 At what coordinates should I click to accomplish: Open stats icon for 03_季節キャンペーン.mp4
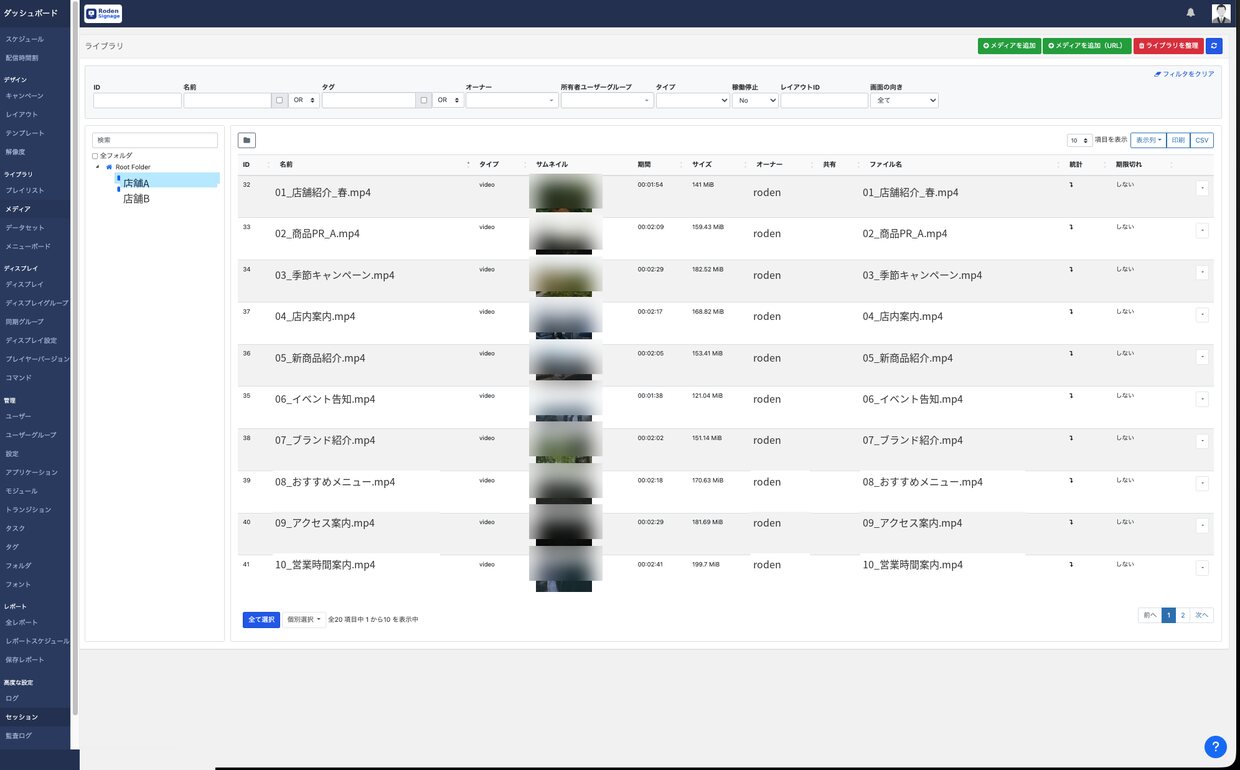click(1072, 269)
